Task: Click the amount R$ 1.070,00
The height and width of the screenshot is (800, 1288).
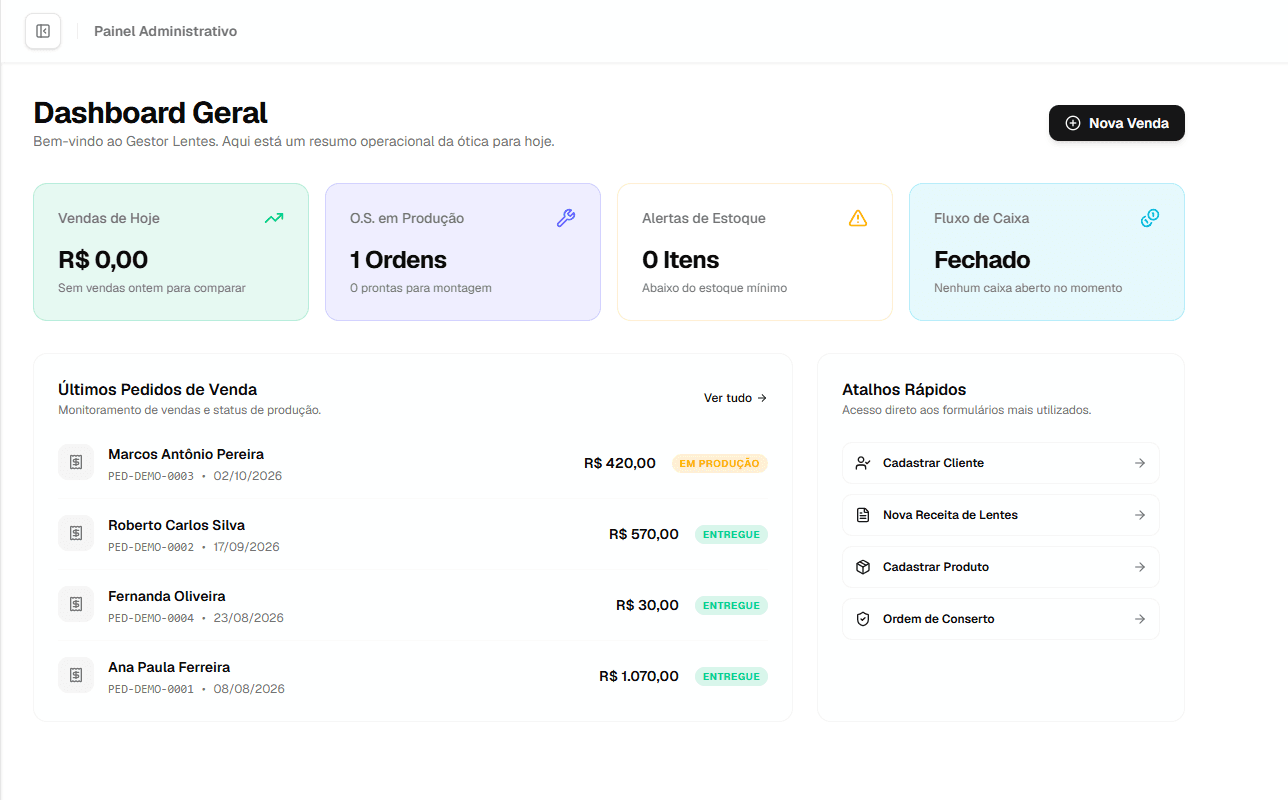Action: (x=639, y=676)
